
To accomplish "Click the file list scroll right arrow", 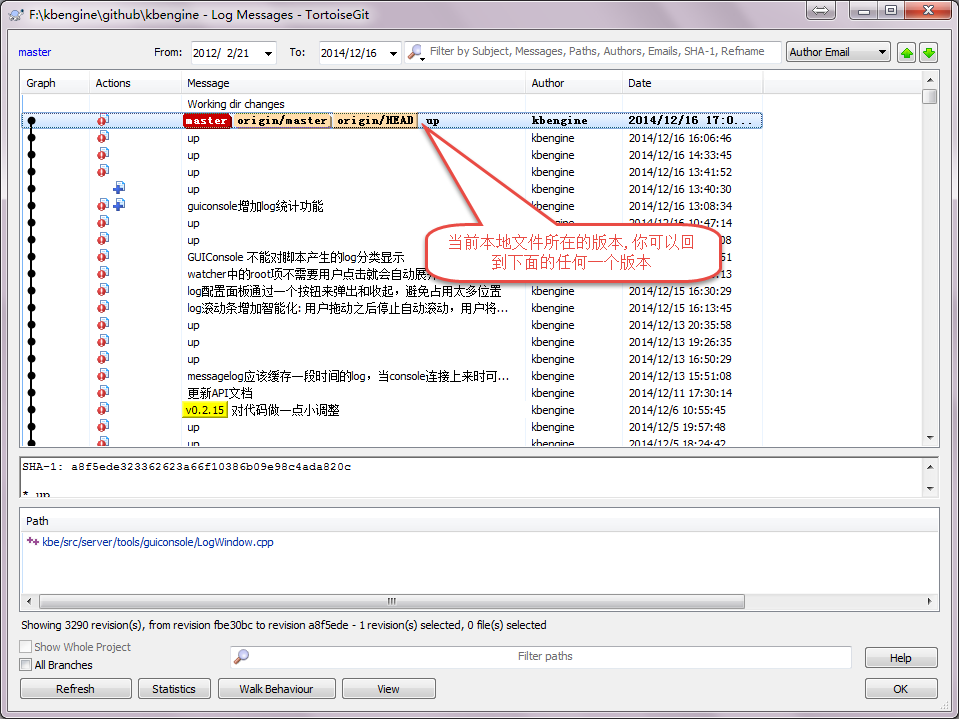I will click(930, 601).
